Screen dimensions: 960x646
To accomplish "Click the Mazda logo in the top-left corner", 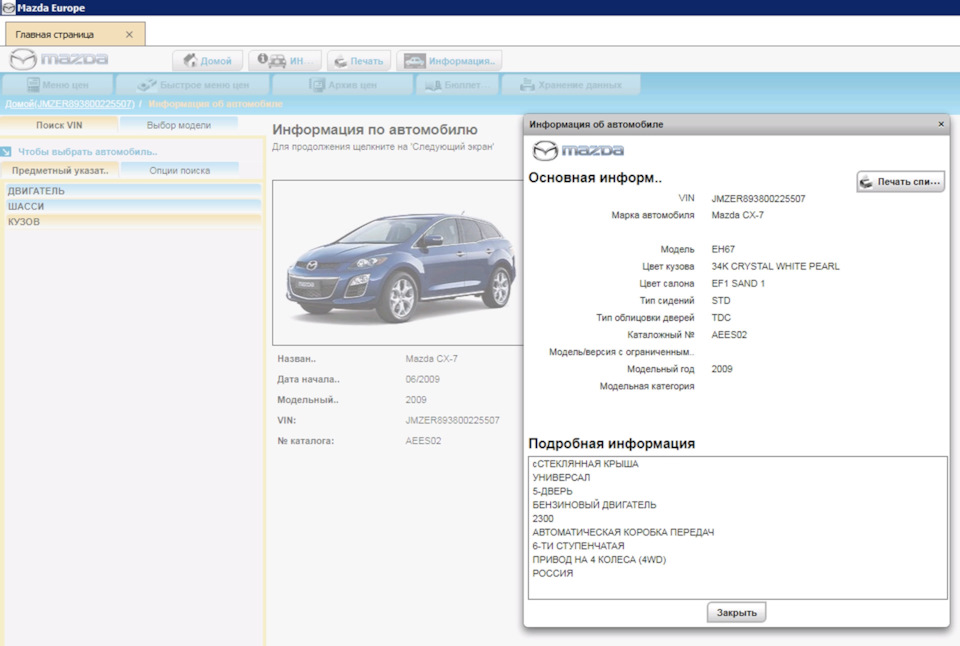I will (x=52, y=60).
